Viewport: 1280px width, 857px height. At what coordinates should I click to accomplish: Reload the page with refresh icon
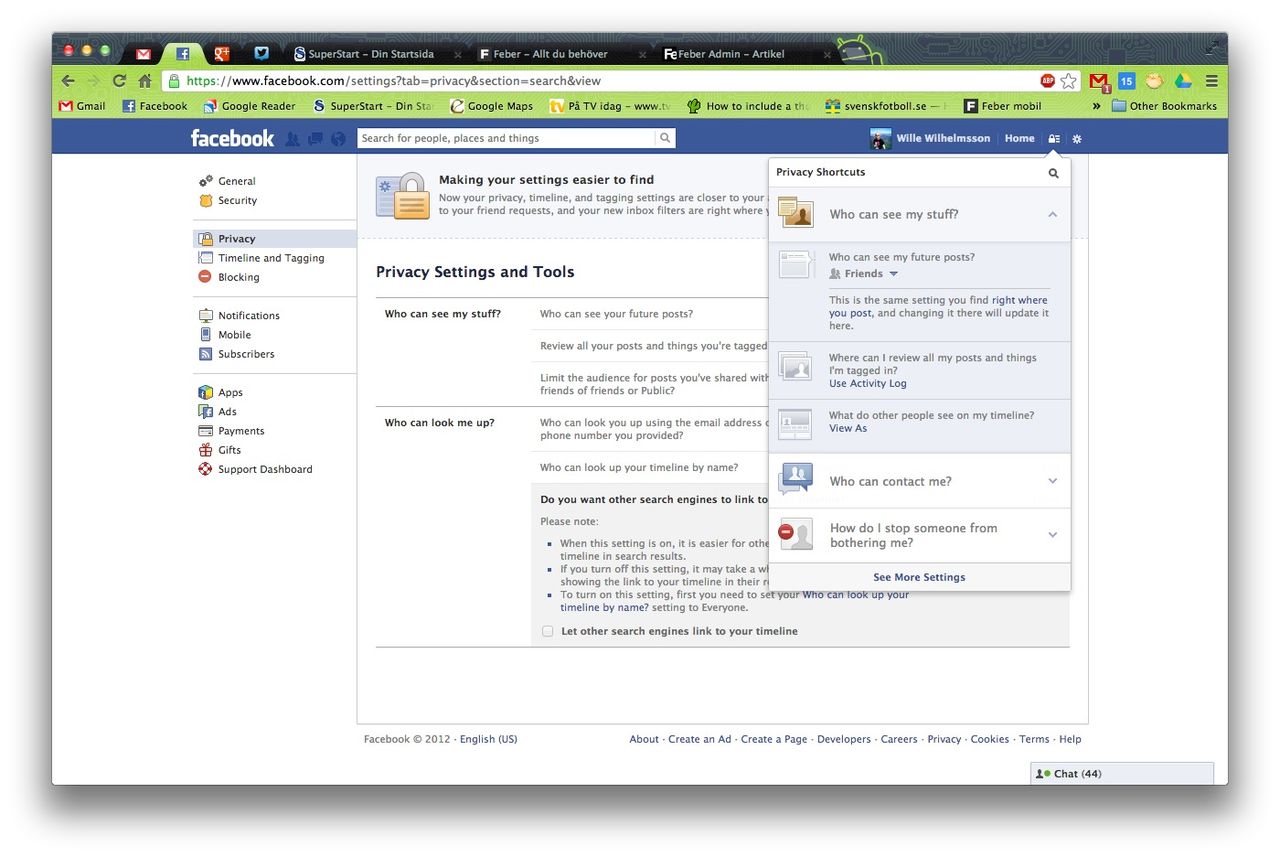[x=120, y=81]
